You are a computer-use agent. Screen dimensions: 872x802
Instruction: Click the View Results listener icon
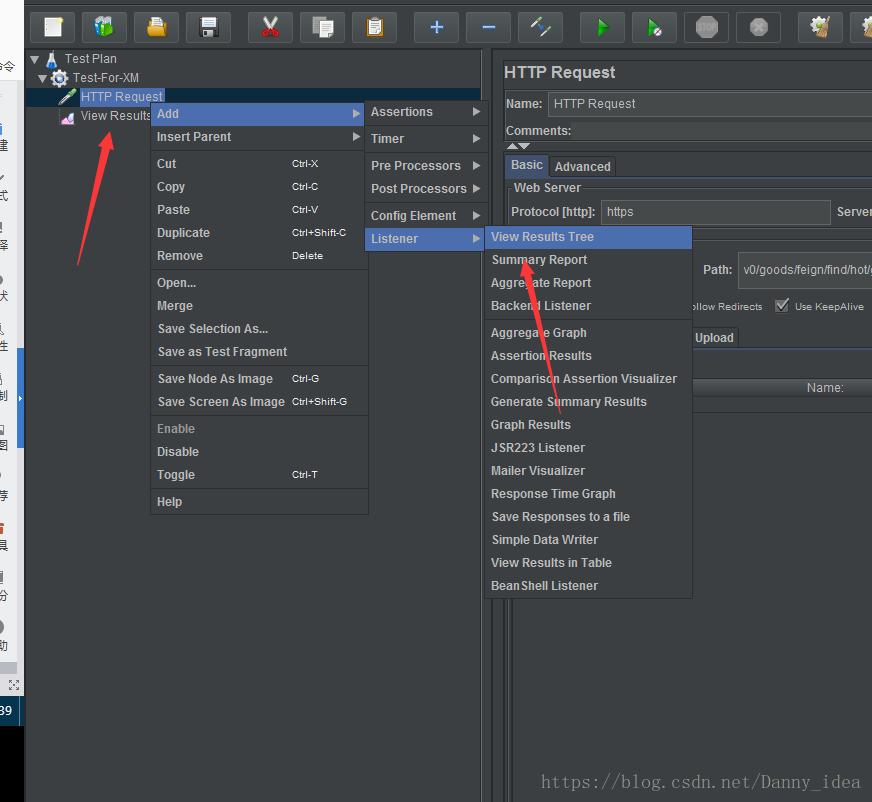tap(68, 117)
